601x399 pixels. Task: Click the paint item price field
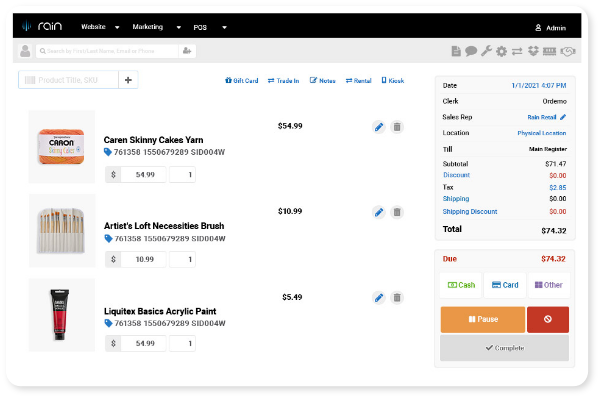144,343
